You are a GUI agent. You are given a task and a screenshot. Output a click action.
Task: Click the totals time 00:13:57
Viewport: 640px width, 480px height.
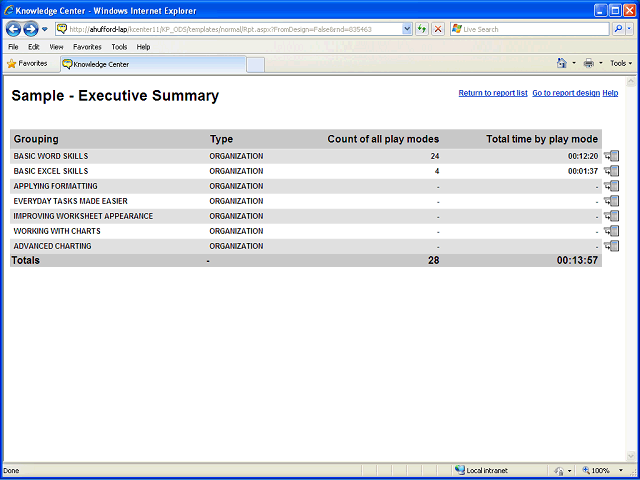coord(578,260)
